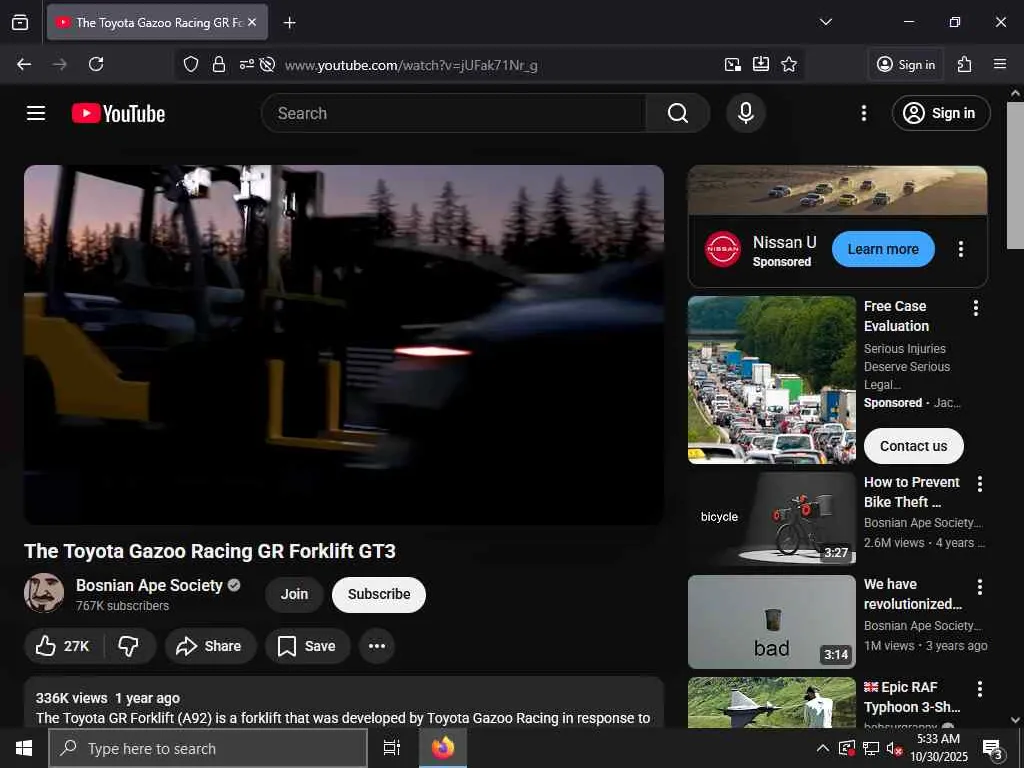Click the search magnifier button

(x=678, y=113)
